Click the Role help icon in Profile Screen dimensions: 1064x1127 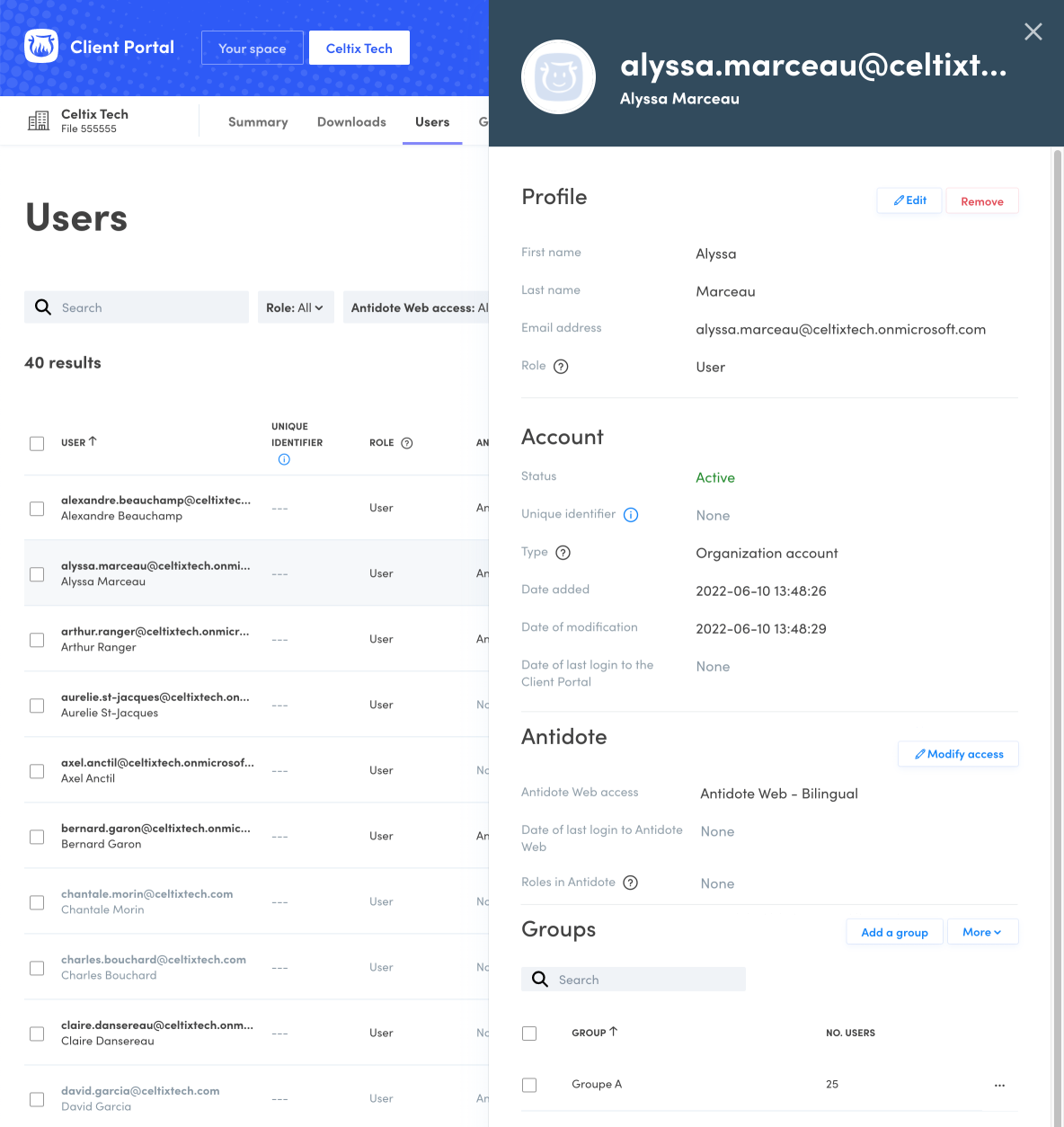561,367
